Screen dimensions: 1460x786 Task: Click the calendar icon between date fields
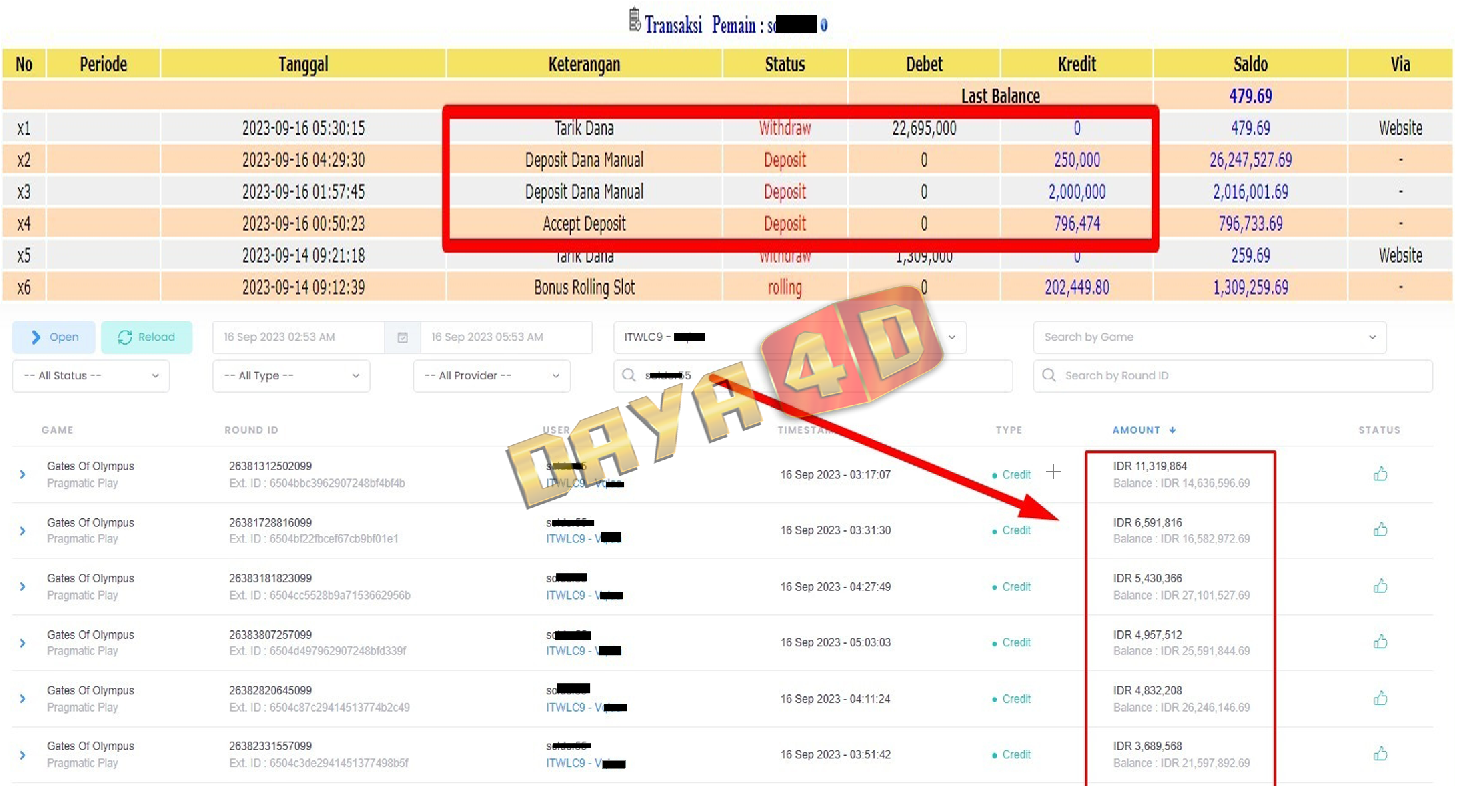[x=402, y=338]
